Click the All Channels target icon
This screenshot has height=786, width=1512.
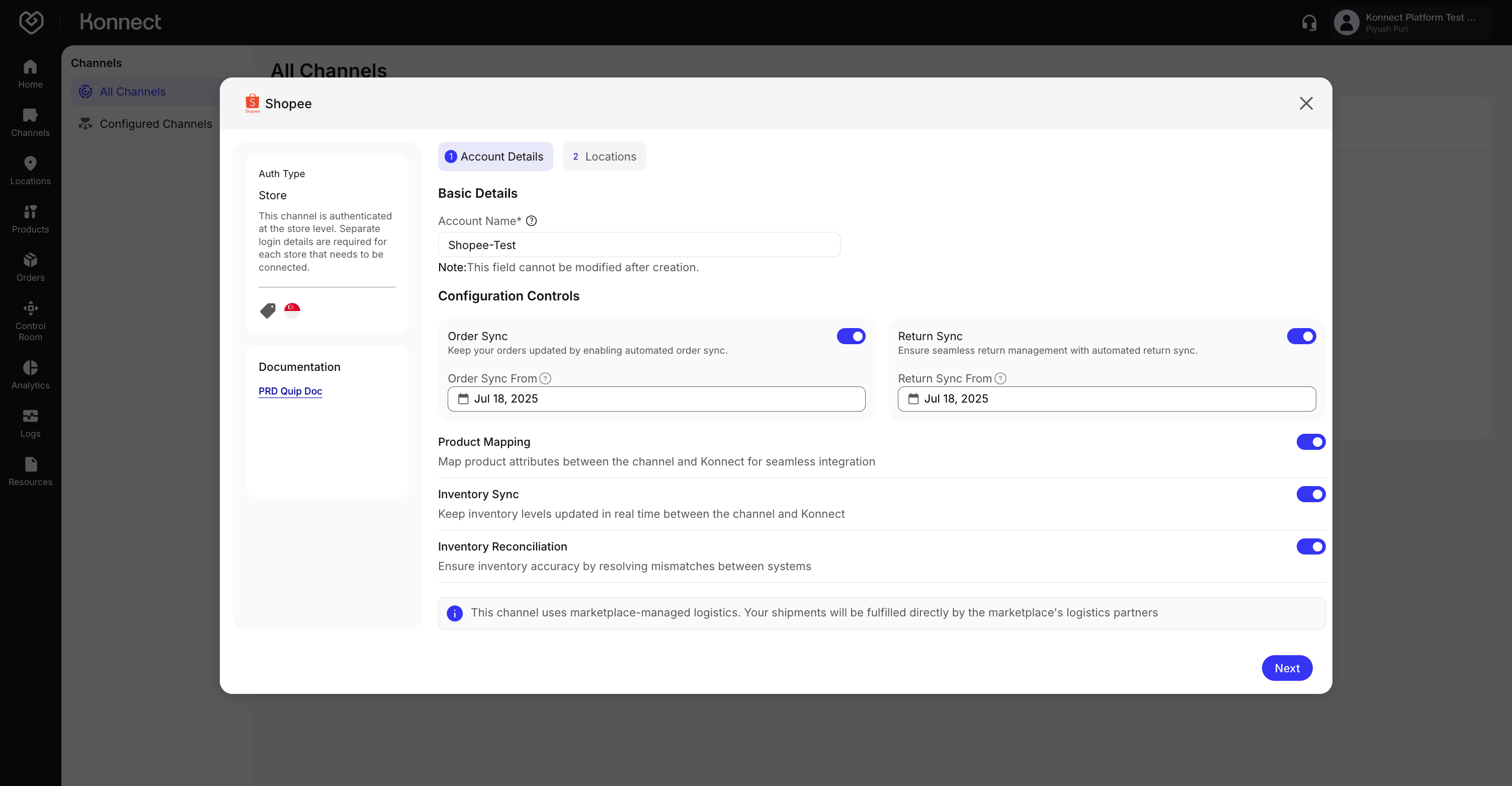pyautogui.click(x=86, y=92)
